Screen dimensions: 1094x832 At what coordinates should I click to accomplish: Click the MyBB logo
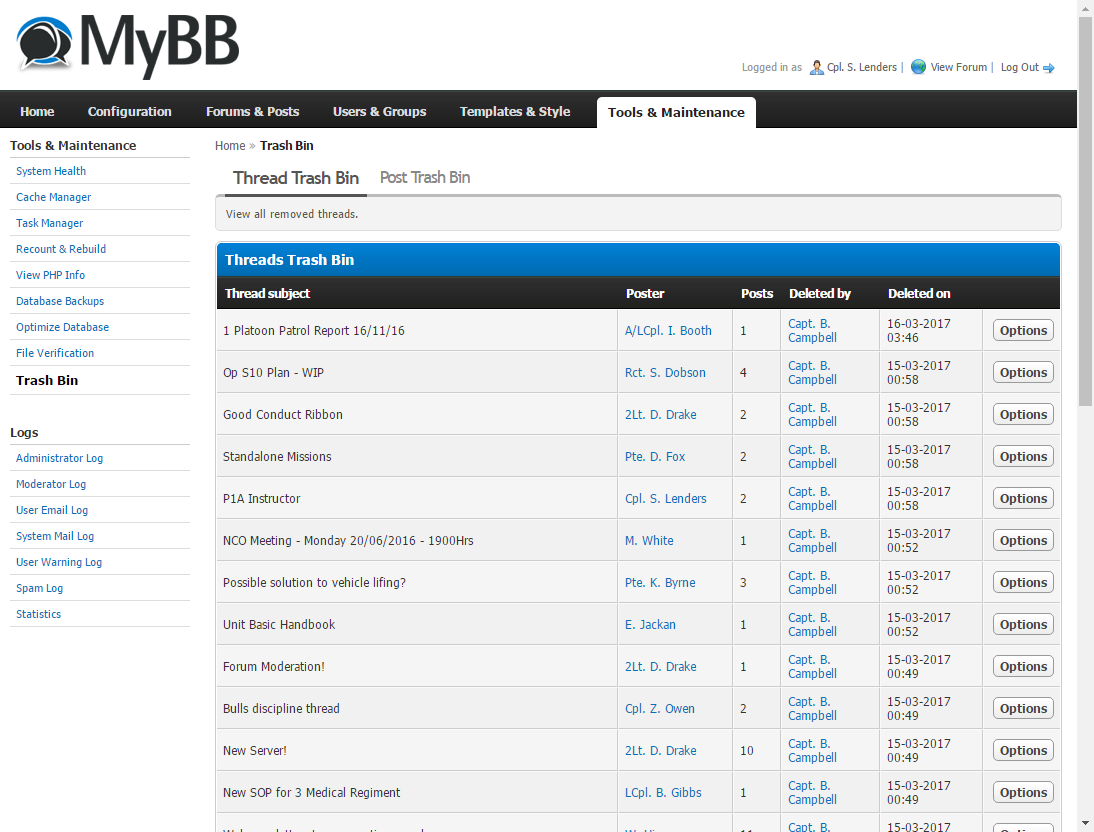coord(127,44)
